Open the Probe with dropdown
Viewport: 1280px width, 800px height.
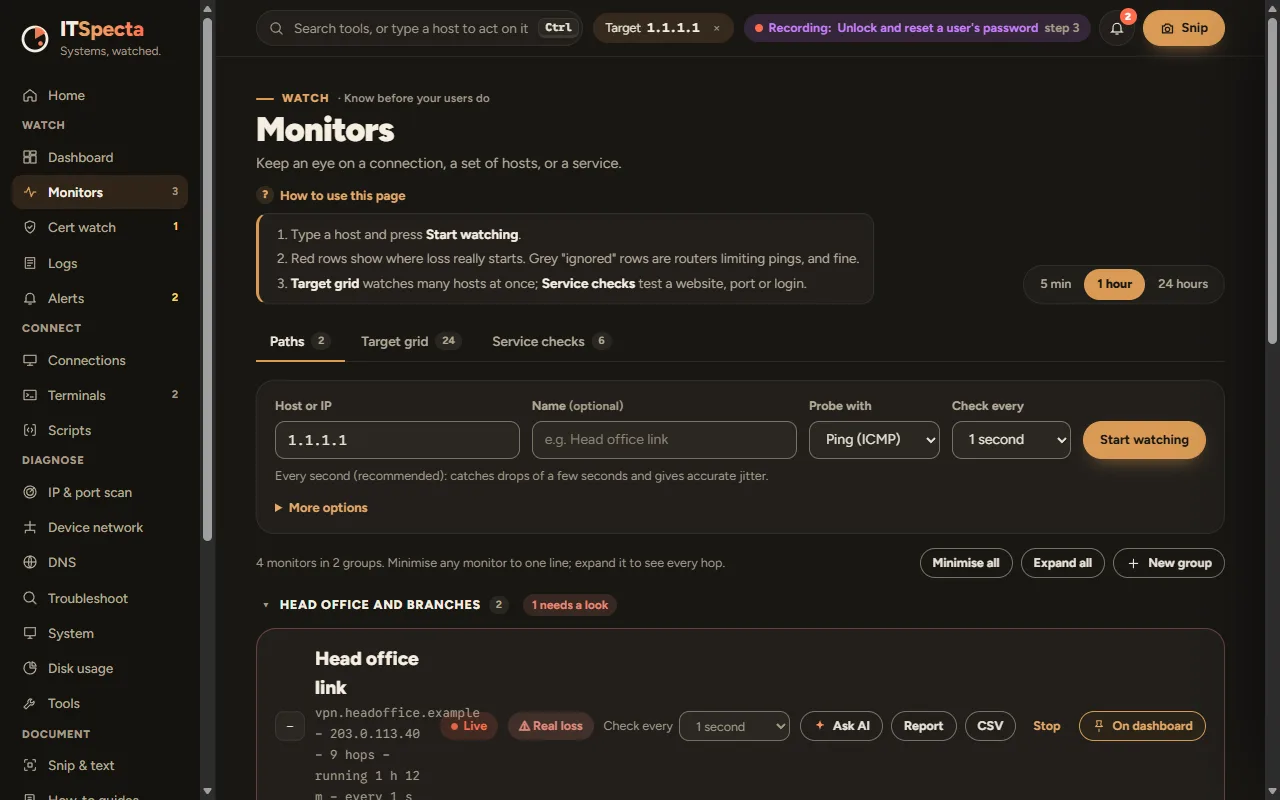(x=874, y=440)
